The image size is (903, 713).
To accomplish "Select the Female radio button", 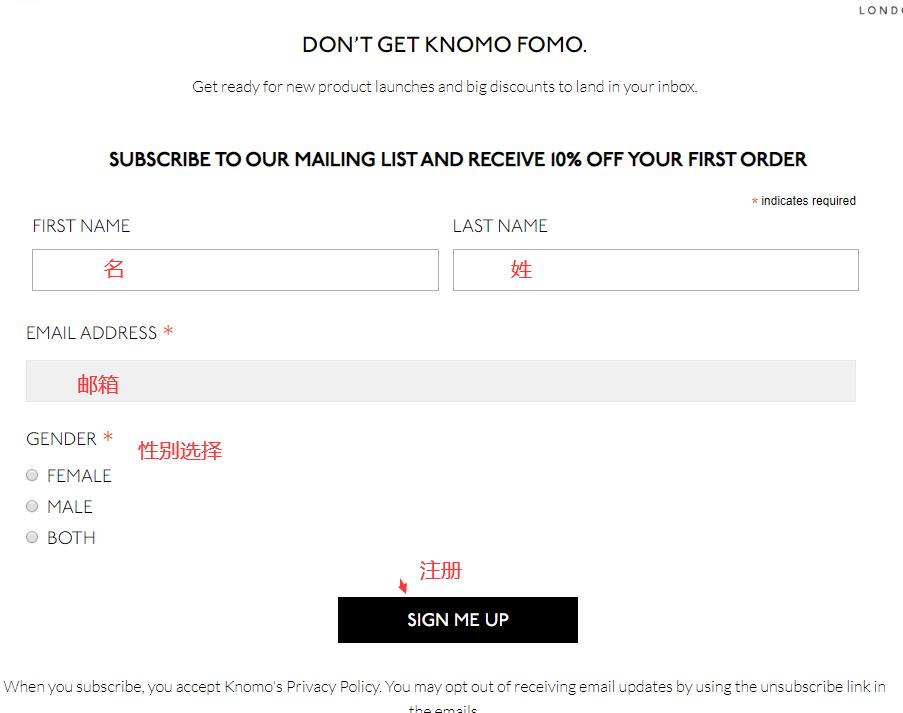I will [x=32, y=475].
